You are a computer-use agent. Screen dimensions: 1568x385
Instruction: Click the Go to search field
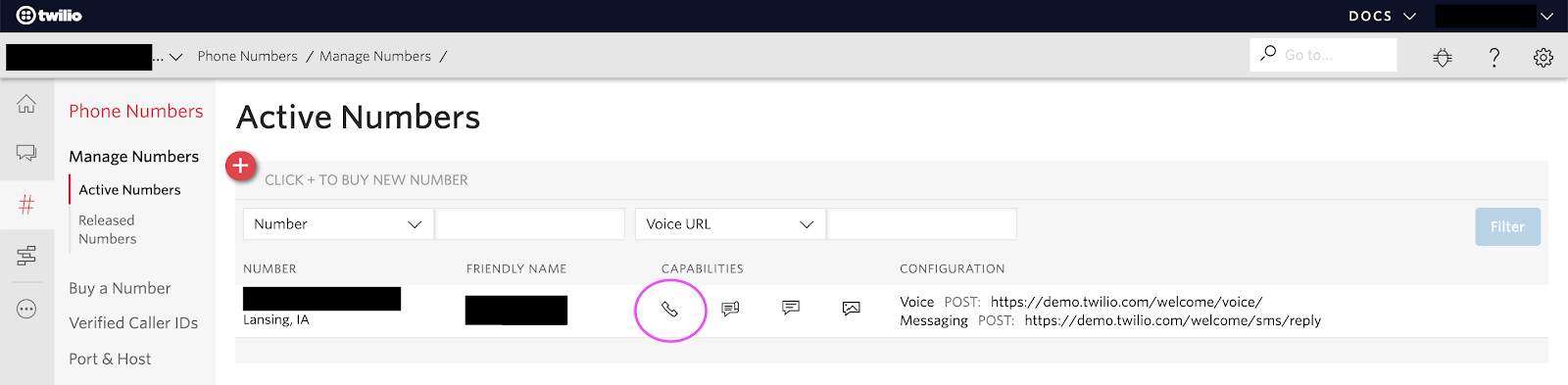coord(1323,55)
